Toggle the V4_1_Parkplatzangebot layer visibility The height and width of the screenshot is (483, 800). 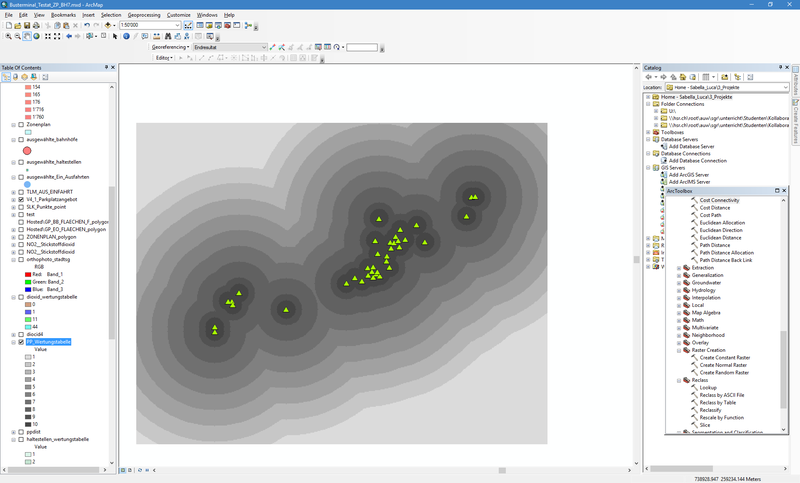pos(21,199)
